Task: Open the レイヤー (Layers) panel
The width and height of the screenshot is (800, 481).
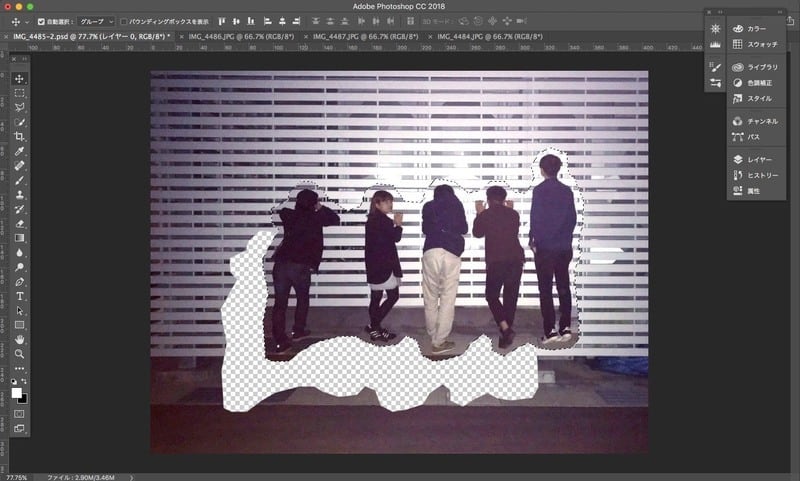Action: pos(758,159)
